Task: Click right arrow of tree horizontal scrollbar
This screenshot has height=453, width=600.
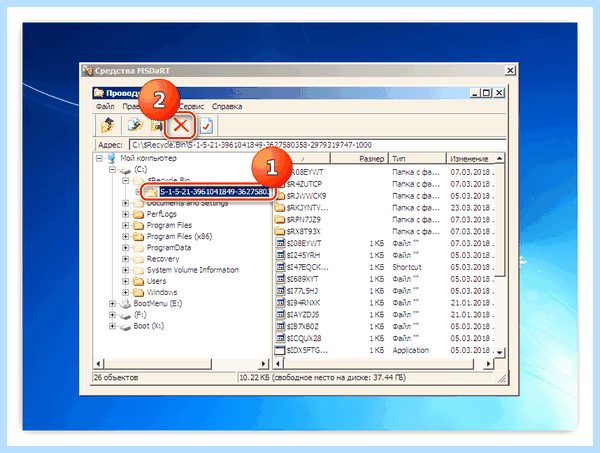Action: pyautogui.click(x=263, y=363)
